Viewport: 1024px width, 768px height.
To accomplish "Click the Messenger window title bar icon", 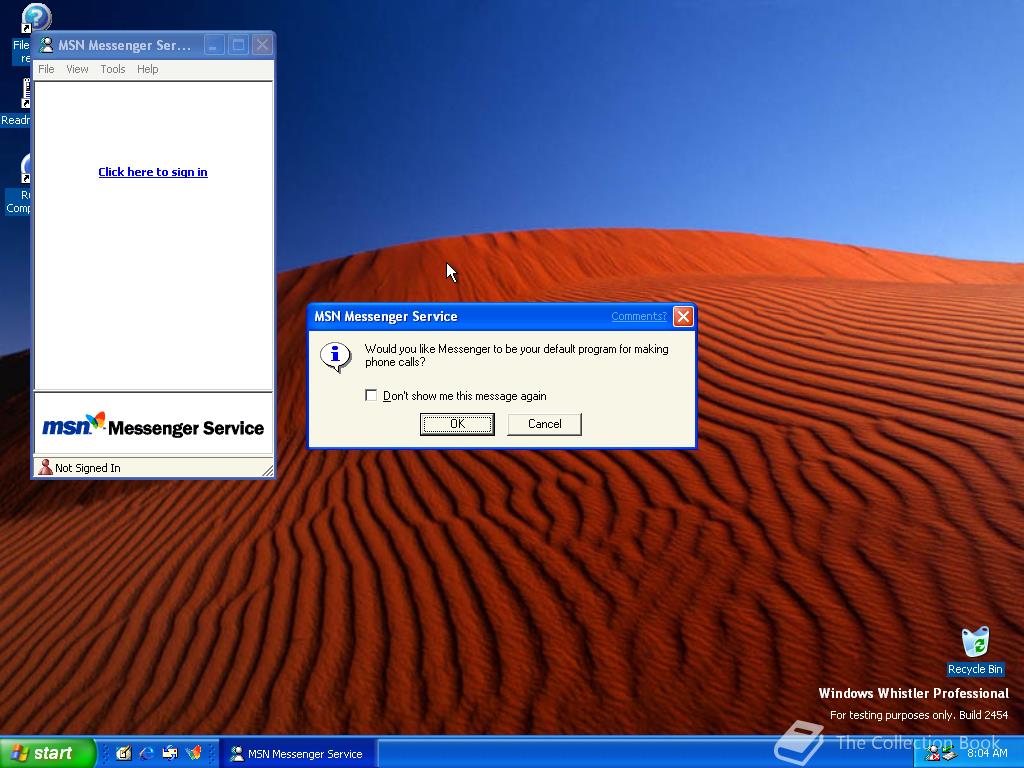I will point(46,45).
